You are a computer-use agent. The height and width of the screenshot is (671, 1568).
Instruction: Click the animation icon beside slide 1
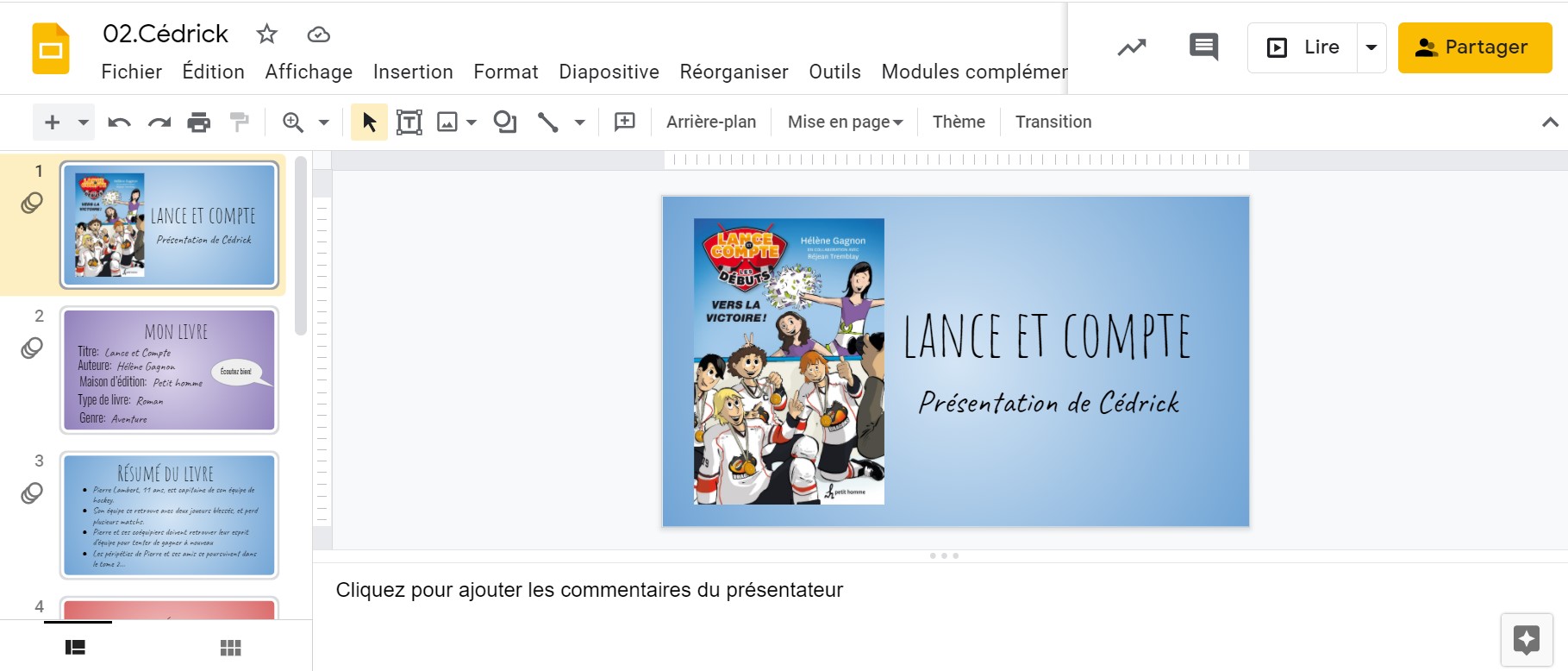[x=32, y=203]
